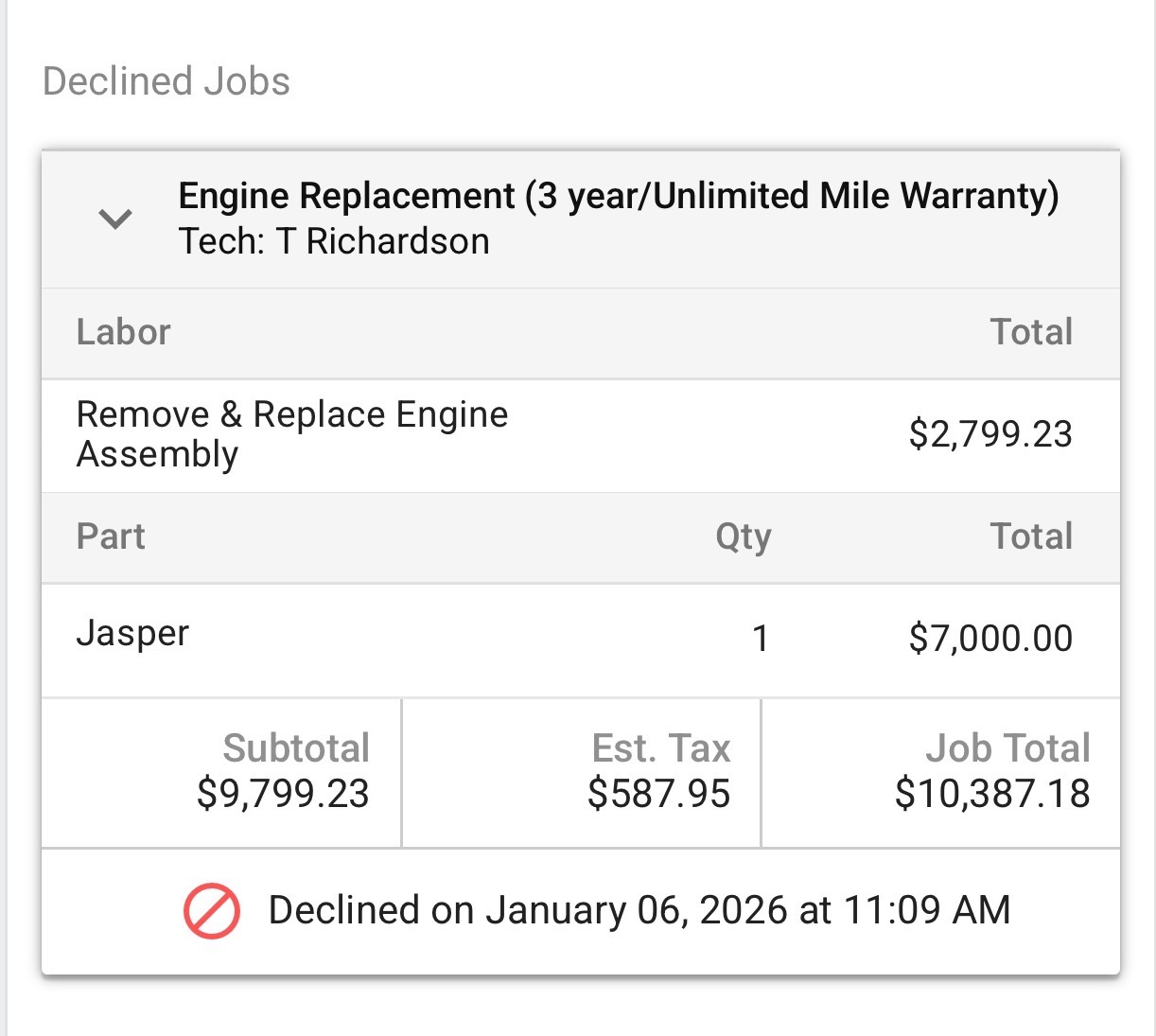Click the Declined on January 06 timestamp
This screenshot has width=1156, height=1036.
click(639, 910)
